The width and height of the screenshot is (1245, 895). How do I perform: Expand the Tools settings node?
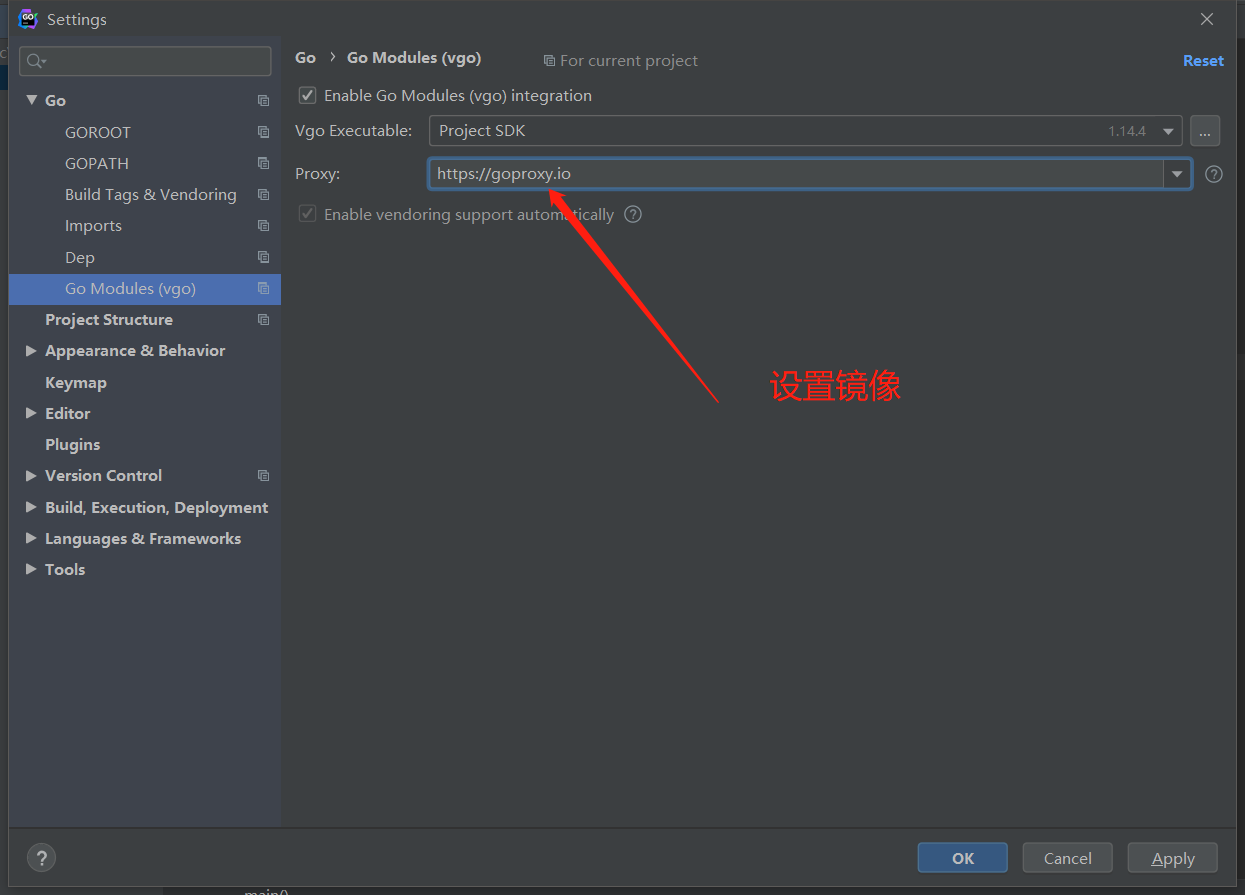tap(31, 569)
